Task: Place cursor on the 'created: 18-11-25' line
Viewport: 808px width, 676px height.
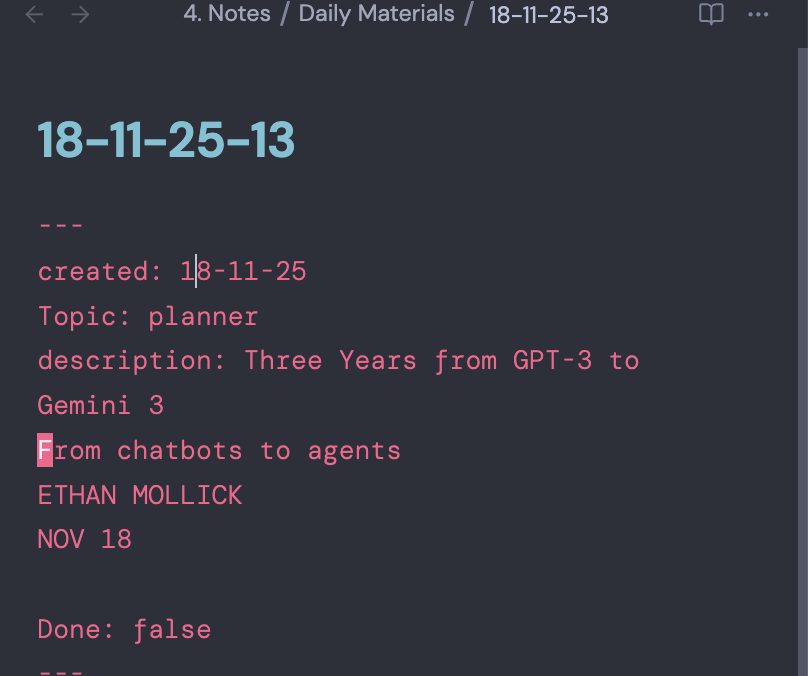Action: point(172,272)
